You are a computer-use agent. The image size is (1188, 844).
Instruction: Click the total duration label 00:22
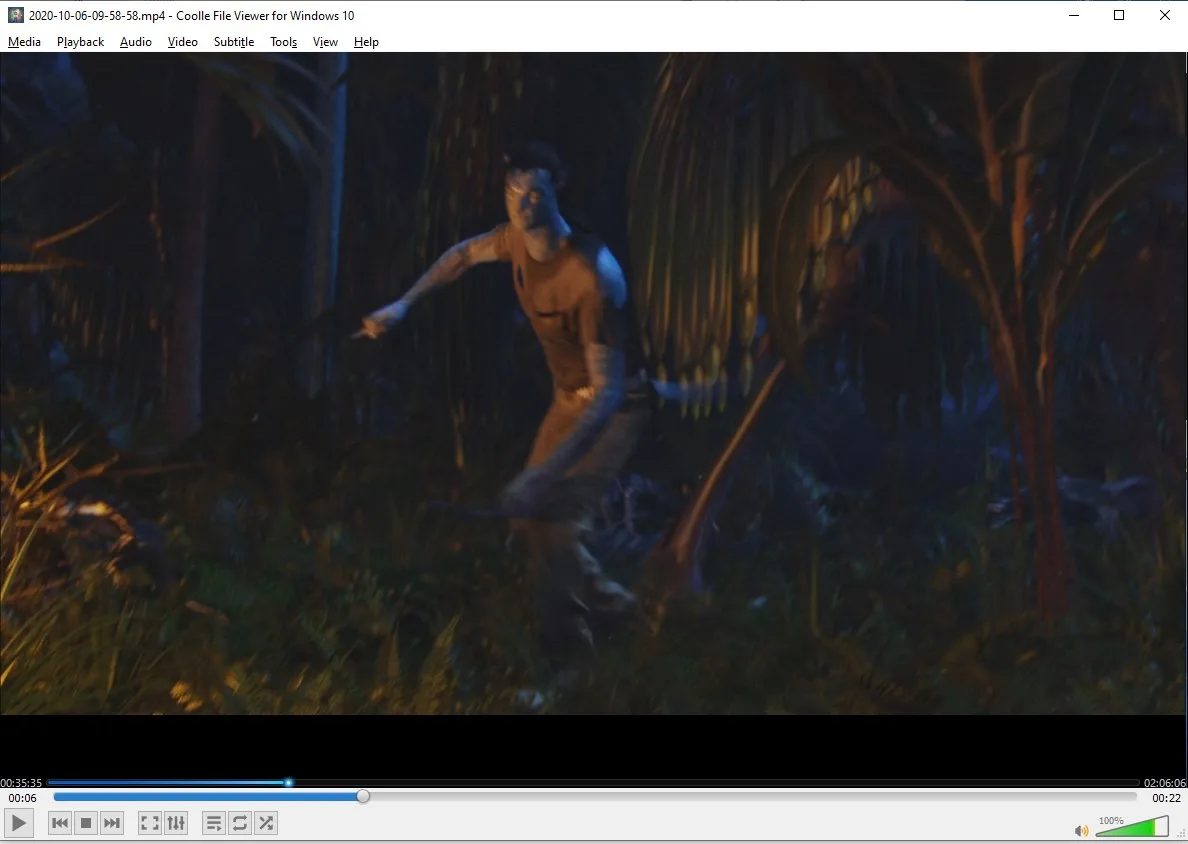[1166, 798]
